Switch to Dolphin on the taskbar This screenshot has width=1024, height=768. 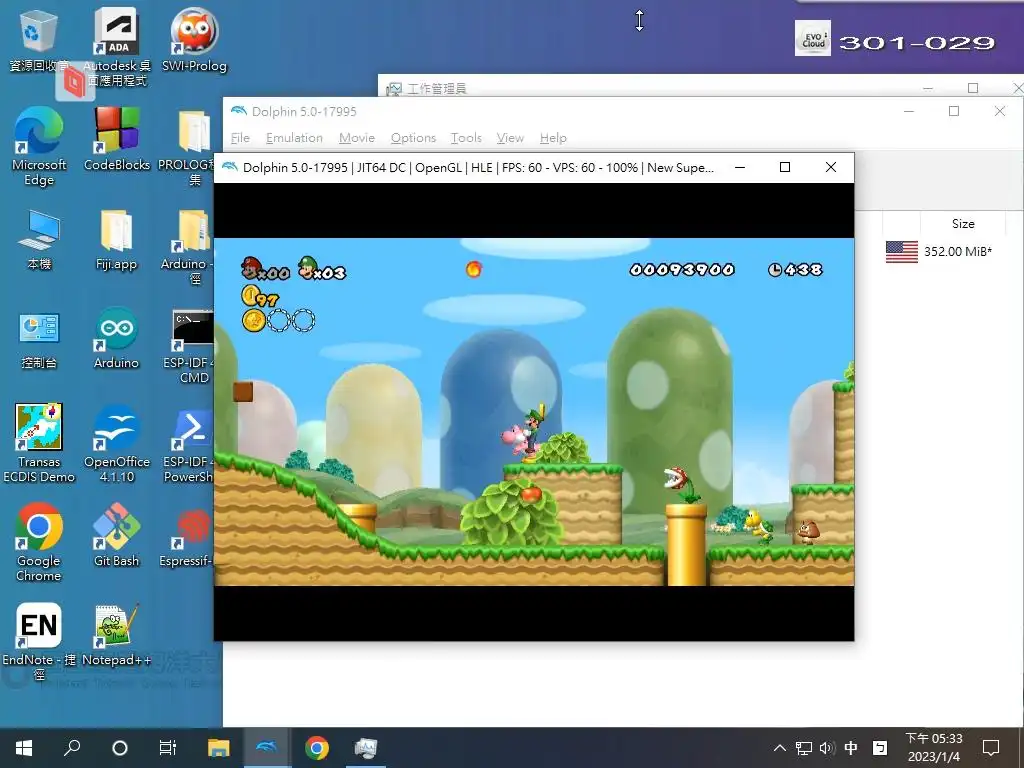coord(267,748)
